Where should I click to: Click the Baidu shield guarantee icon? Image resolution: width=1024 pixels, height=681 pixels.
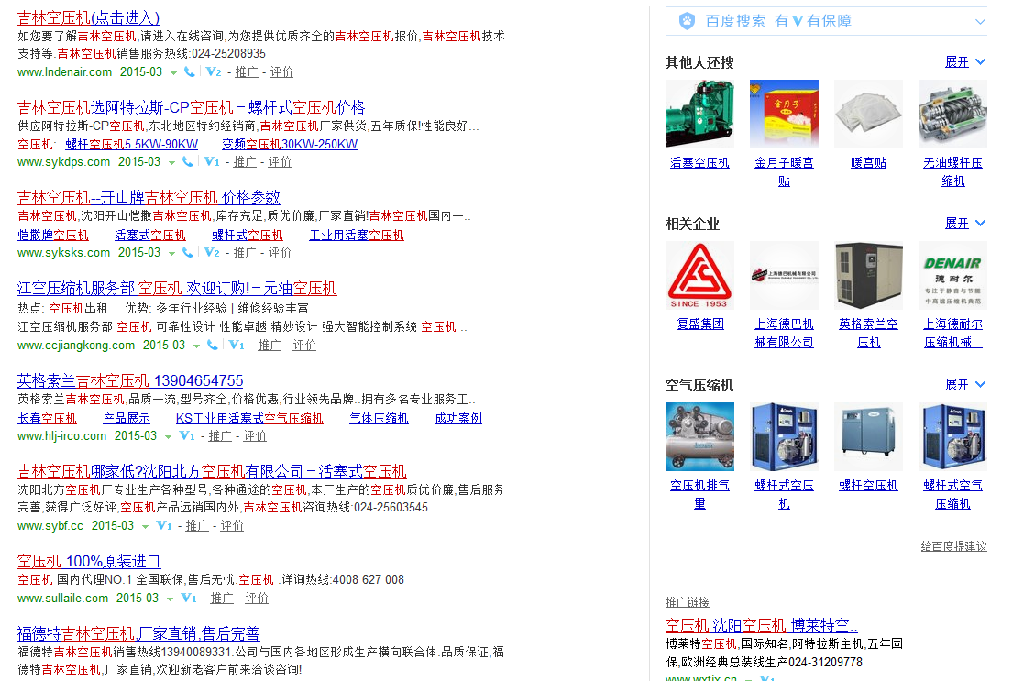click(686, 21)
